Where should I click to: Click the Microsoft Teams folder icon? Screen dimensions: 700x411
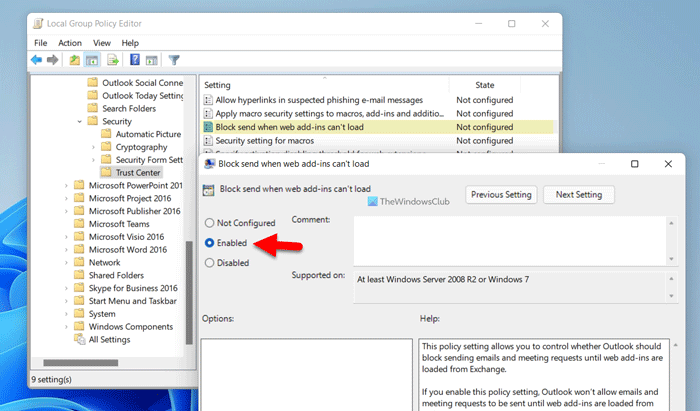pos(79,224)
